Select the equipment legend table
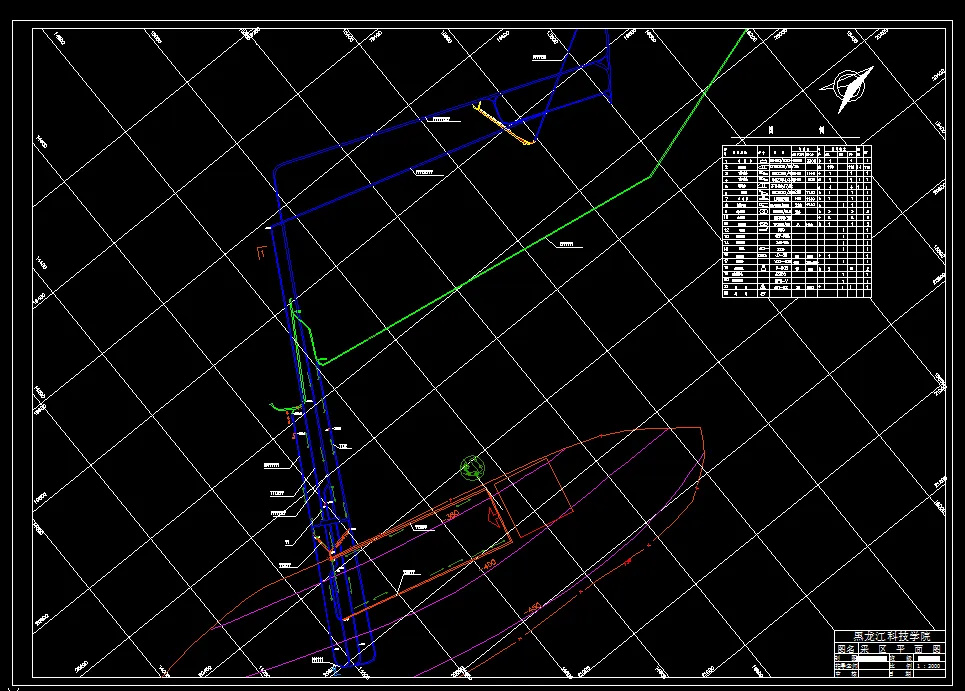Viewport: 965px width, 691px height. point(797,222)
